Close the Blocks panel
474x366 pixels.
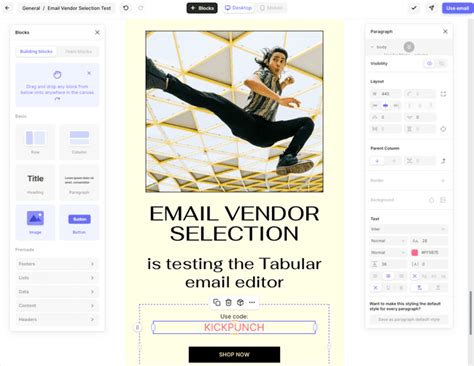click(97, 32)
